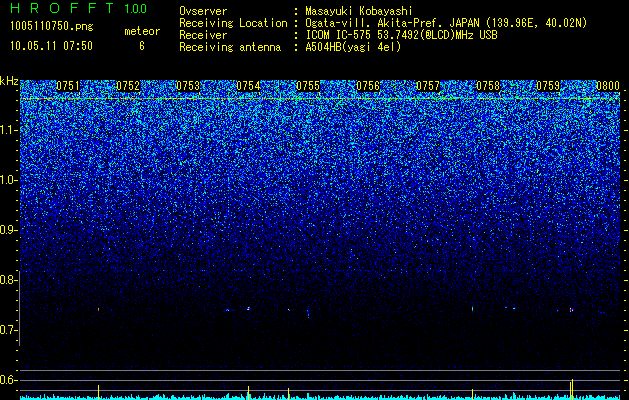Click the 0753 time marker
This screenshot has height=400, width=629.
coord(188,86)
